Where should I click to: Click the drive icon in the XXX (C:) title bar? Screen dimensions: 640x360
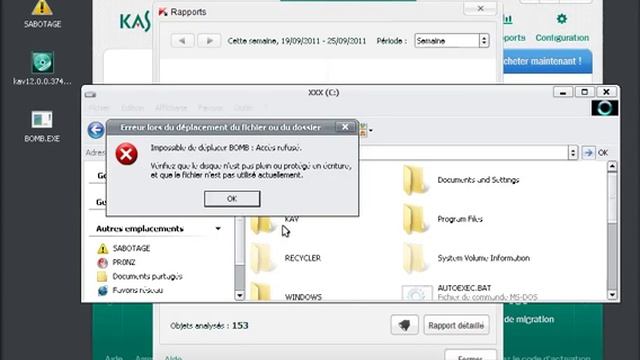coord(90,94)
